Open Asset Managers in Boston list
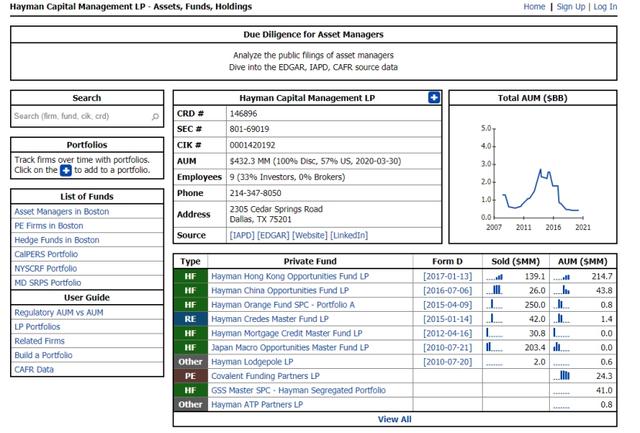The height and width of the screenshot is (433, 640). [62, 211]
